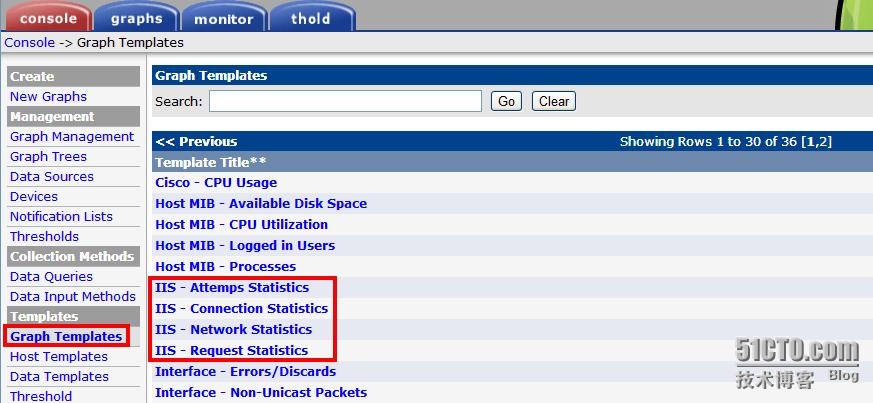The image size is (873, 403).
Task: Open Data Sources in sidebar
Action: (x=52, y=176)
